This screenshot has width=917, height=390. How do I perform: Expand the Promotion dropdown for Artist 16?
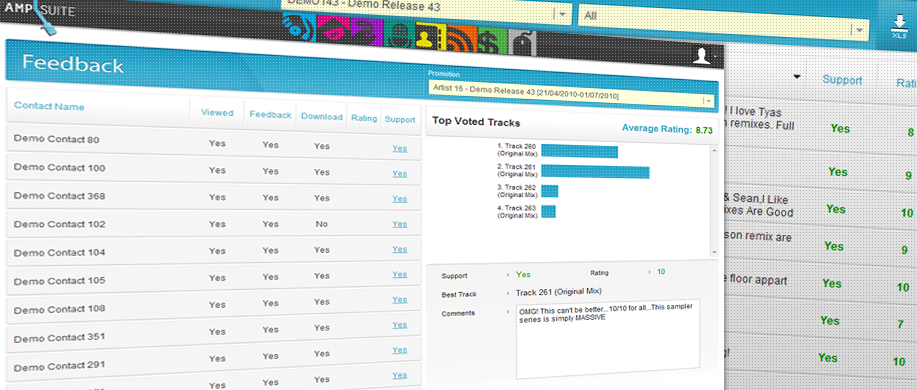(708, 101)
